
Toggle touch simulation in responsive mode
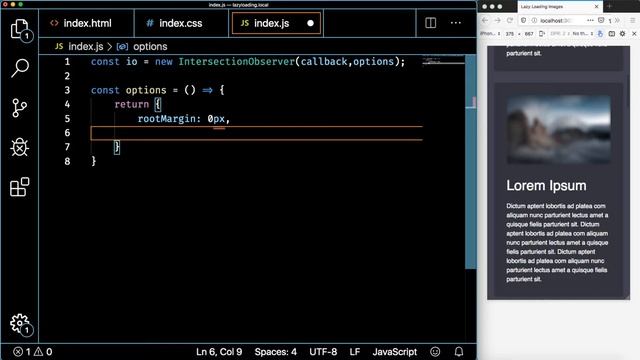coord(600,33)
